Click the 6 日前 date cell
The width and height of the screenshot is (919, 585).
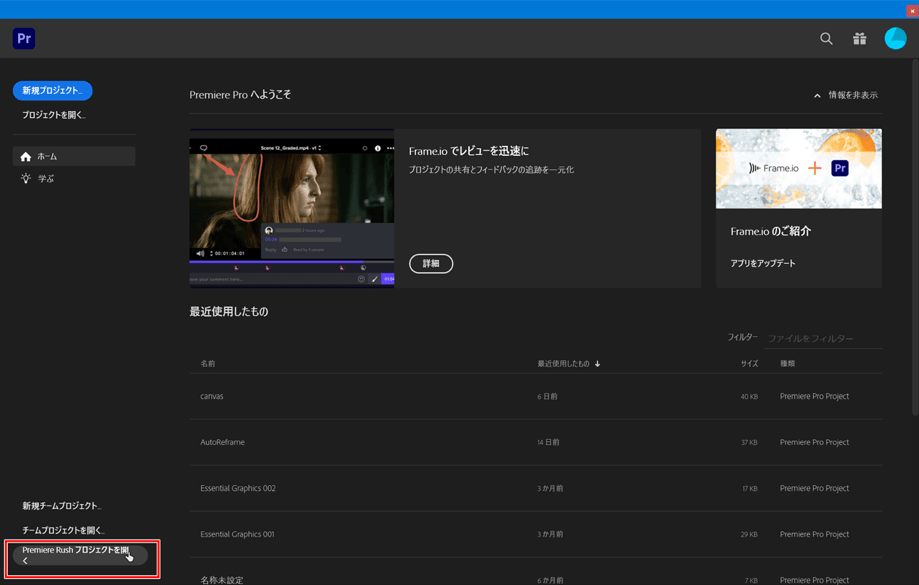click(547, 397)
